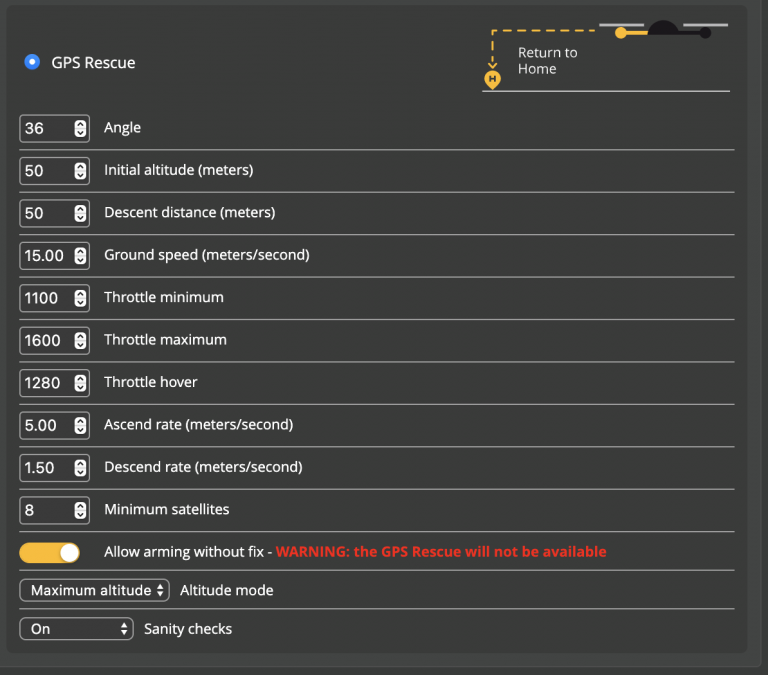Click the Initial altitude stepper arrows
Image resolution: width=768 pixels, height=675 pixels.
pos(80,171)
